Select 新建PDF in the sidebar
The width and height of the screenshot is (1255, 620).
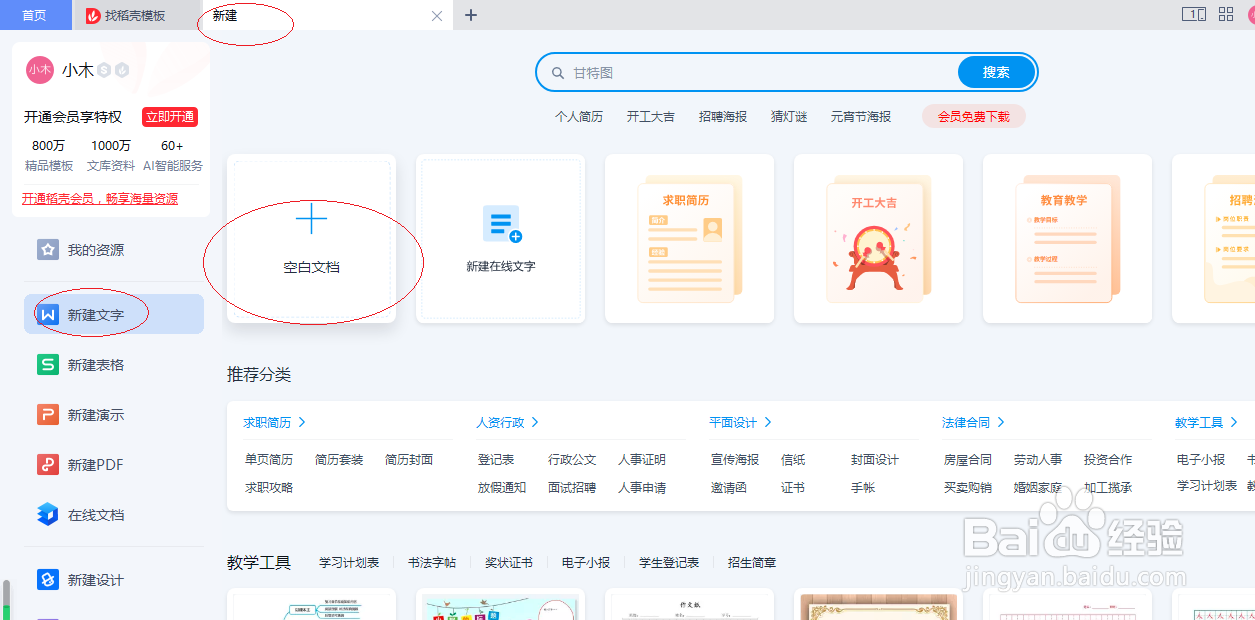(114, 465)
